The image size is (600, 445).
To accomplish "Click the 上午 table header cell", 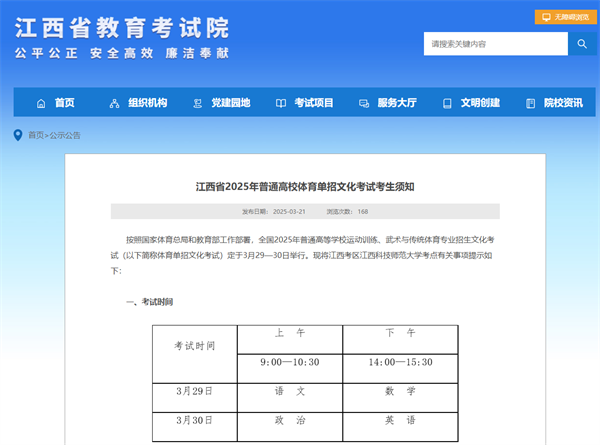I will click(x=290, y=339).
